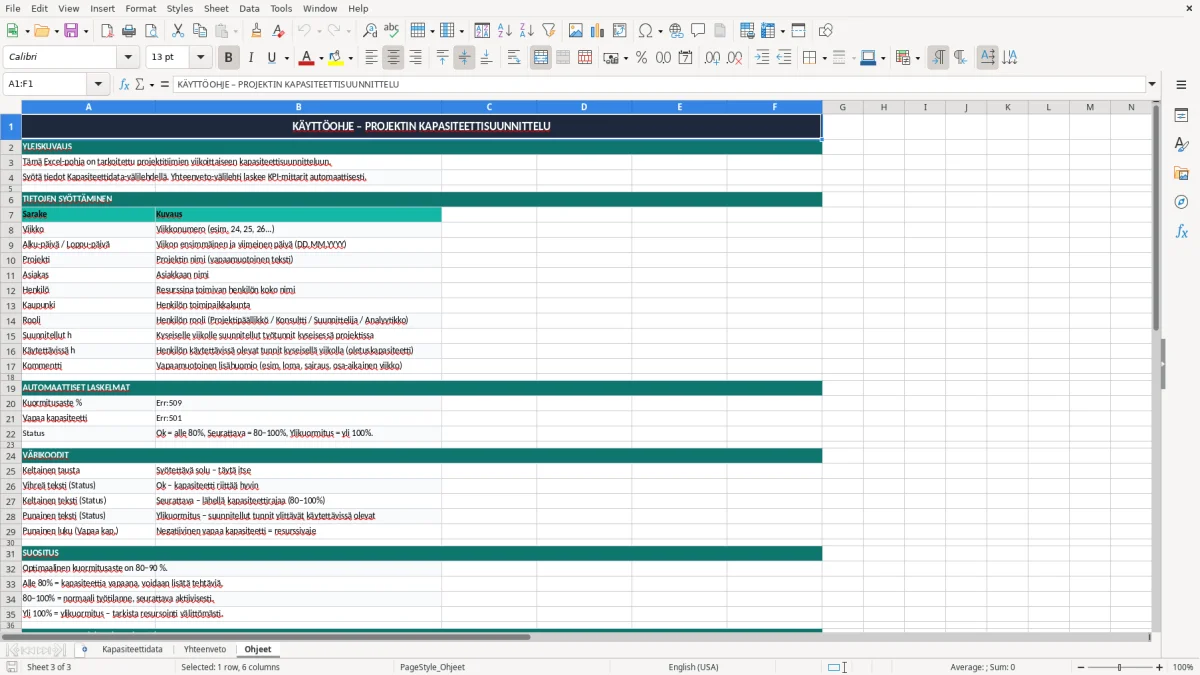Expand Name Box dropdown
This screenshot has width=1200, height=675.
tap(98, 85)
